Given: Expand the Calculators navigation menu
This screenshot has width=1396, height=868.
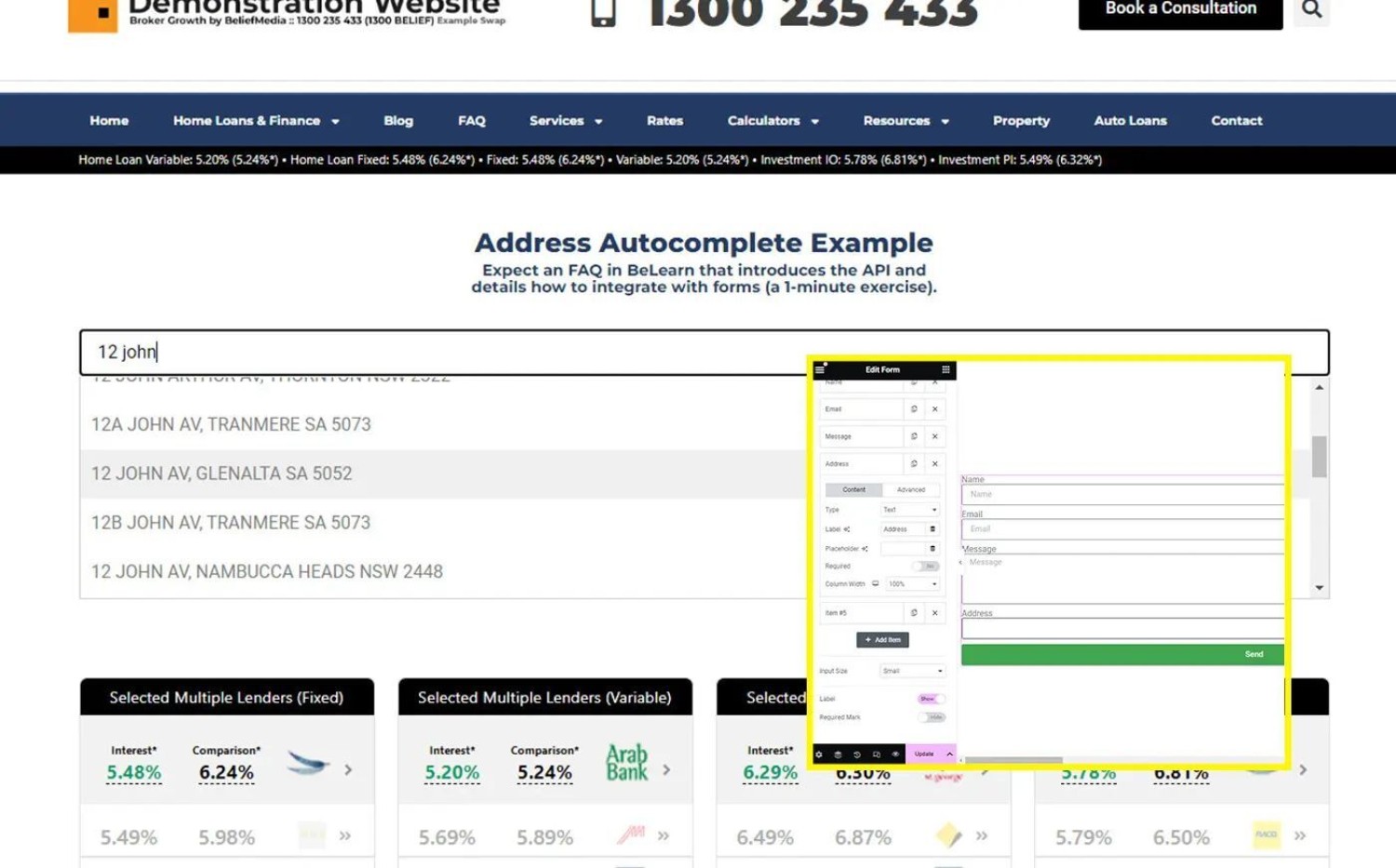Looking at the screenshot, I should click(x=772, y=121).
